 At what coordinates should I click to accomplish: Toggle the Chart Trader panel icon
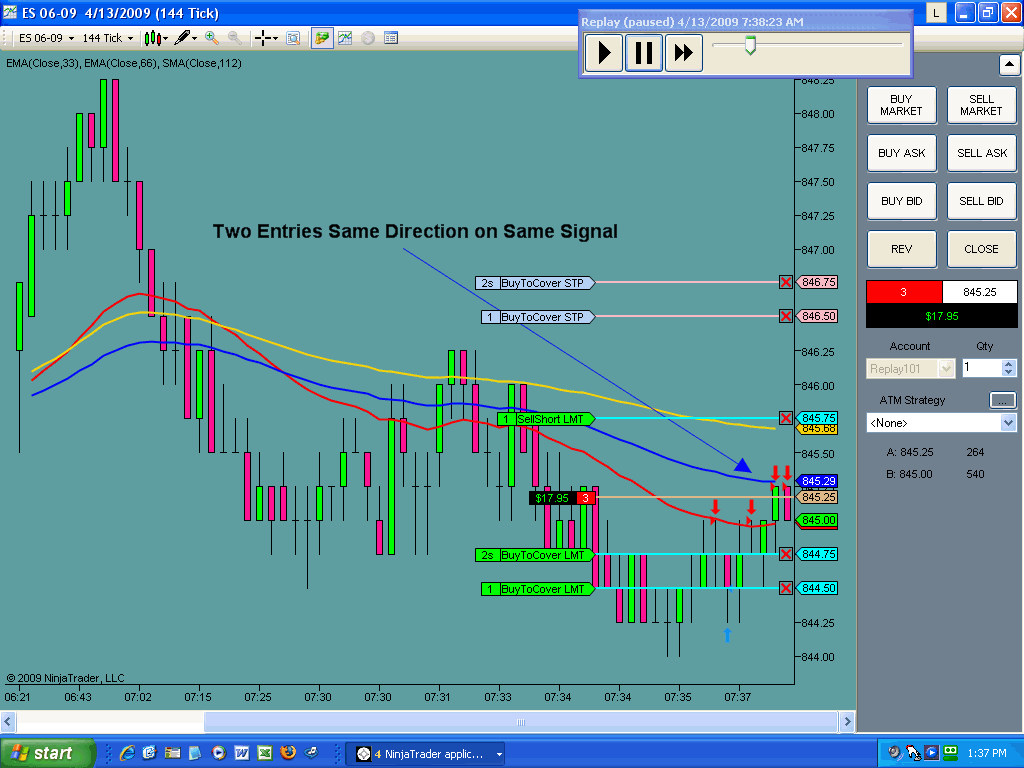(x=322, y=38)
